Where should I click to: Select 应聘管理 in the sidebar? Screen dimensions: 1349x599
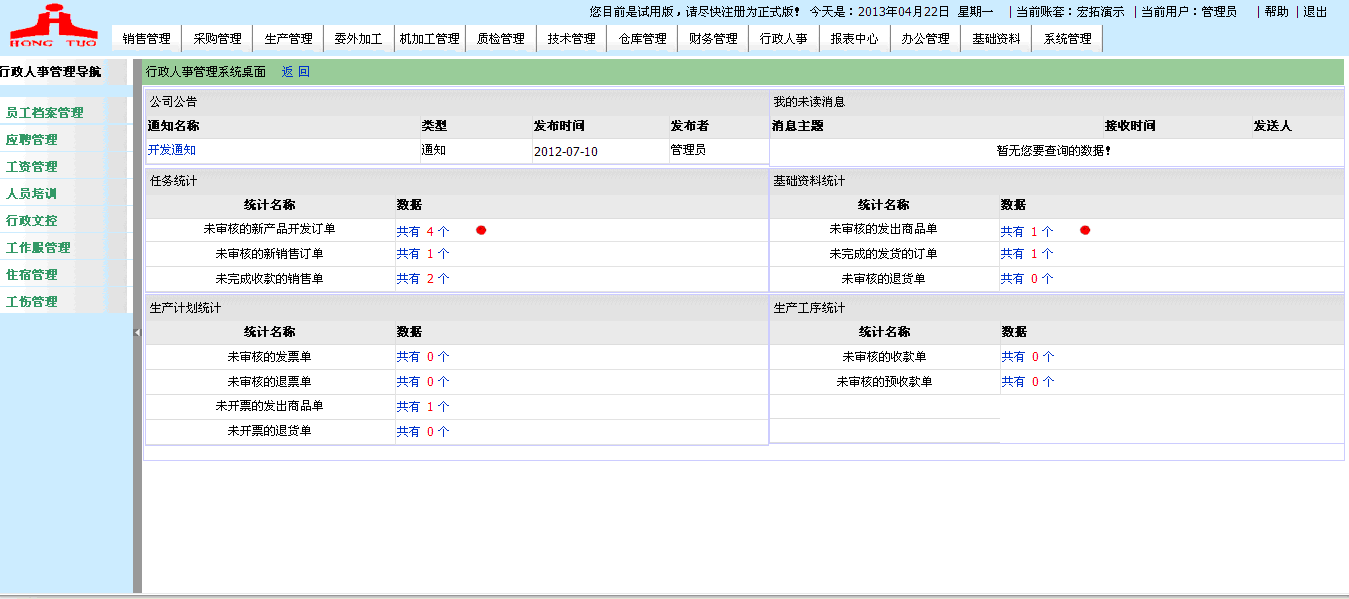pyautogui.click(x=32, y=140)
